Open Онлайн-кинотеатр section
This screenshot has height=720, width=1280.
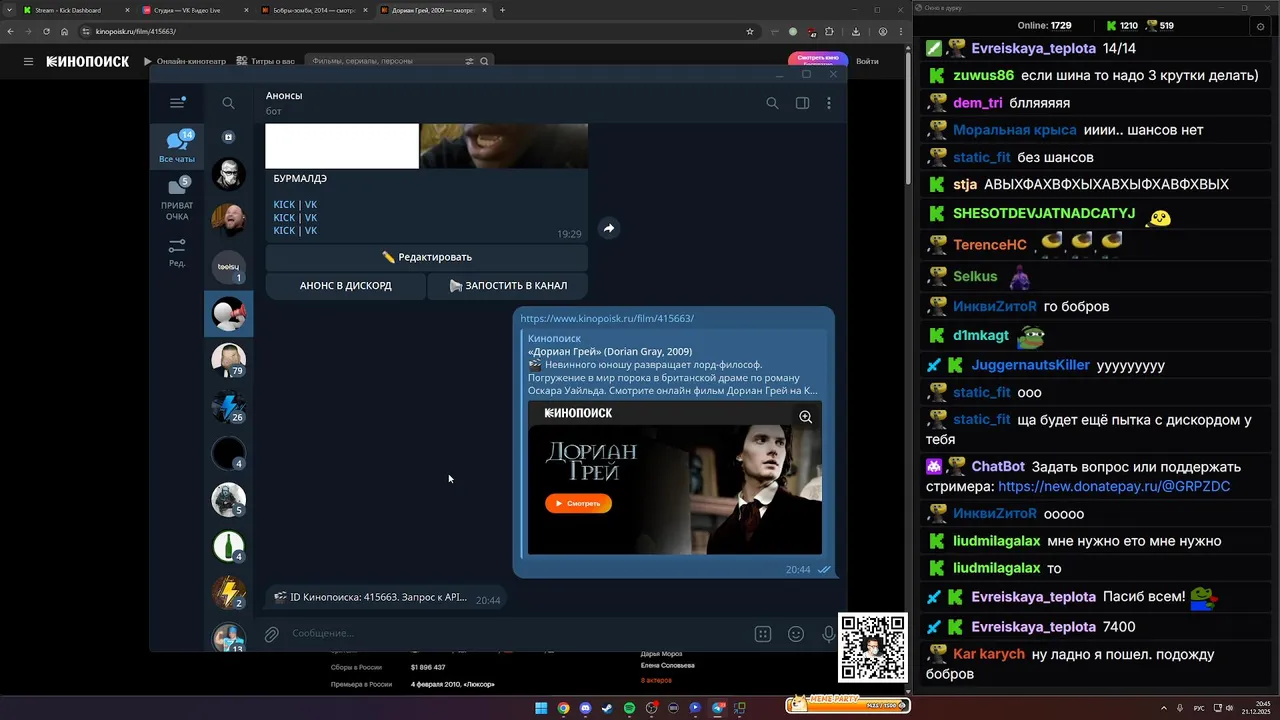[185, 61]
